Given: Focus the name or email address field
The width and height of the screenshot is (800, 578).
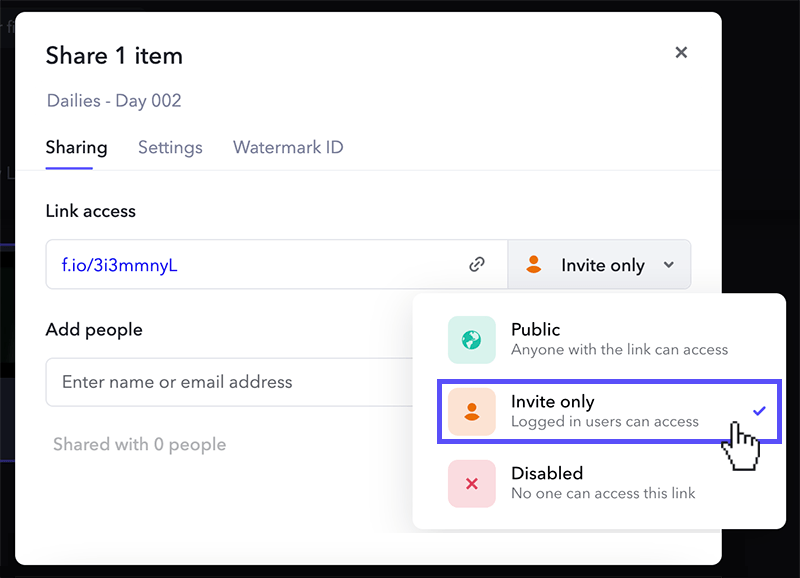Looking at the screenshot, I should 230,382.
